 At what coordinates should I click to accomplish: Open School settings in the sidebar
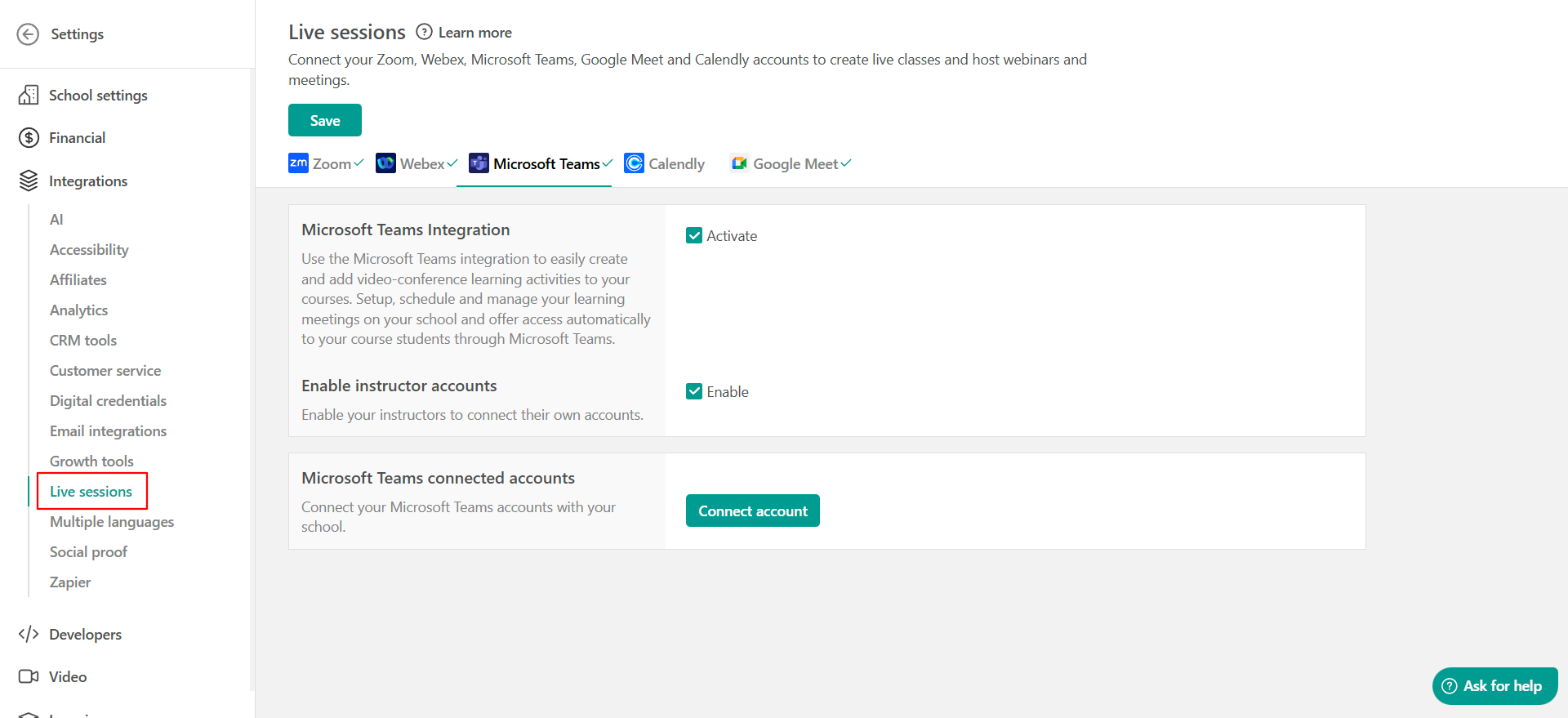pos(98,96)
